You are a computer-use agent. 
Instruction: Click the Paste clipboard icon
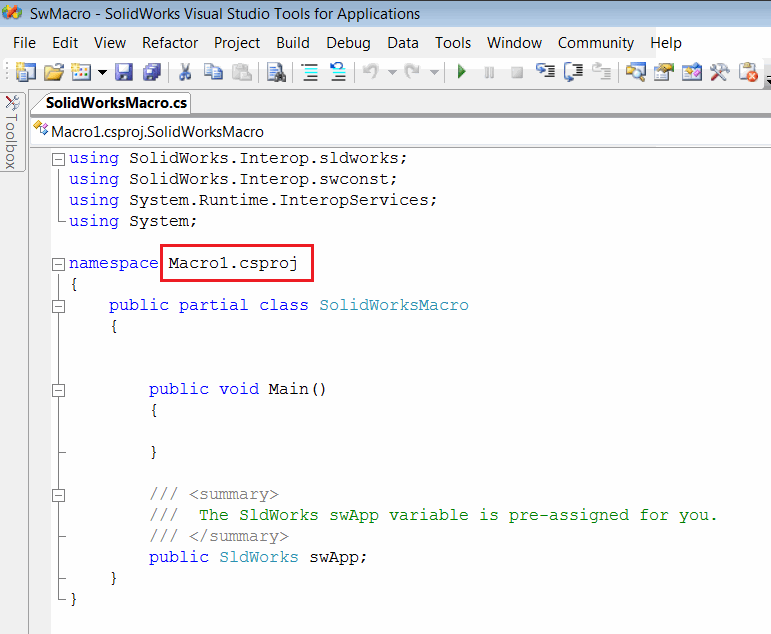(241, 72)
